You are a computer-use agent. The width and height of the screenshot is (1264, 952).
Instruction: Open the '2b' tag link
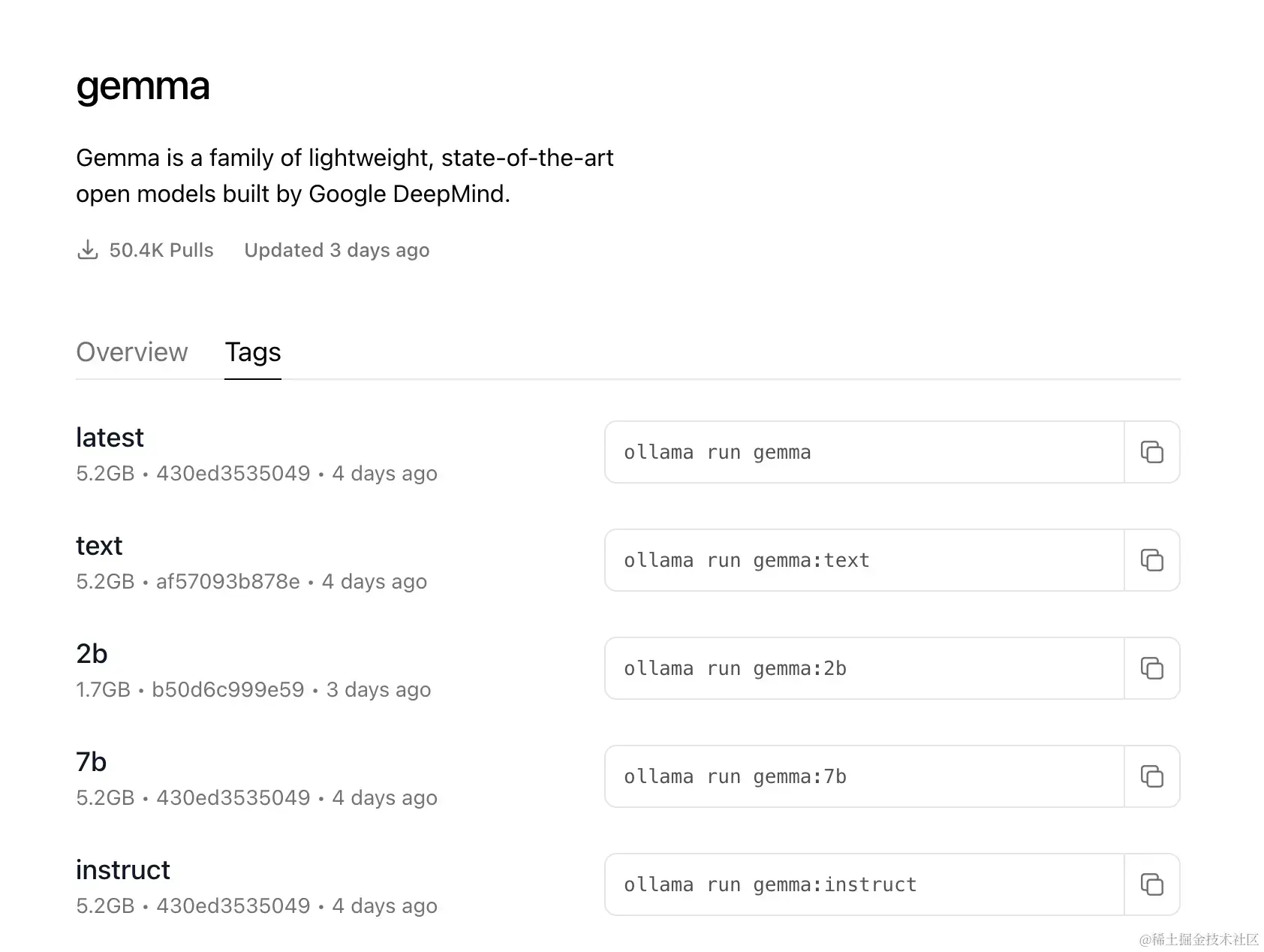coord(92,654)
